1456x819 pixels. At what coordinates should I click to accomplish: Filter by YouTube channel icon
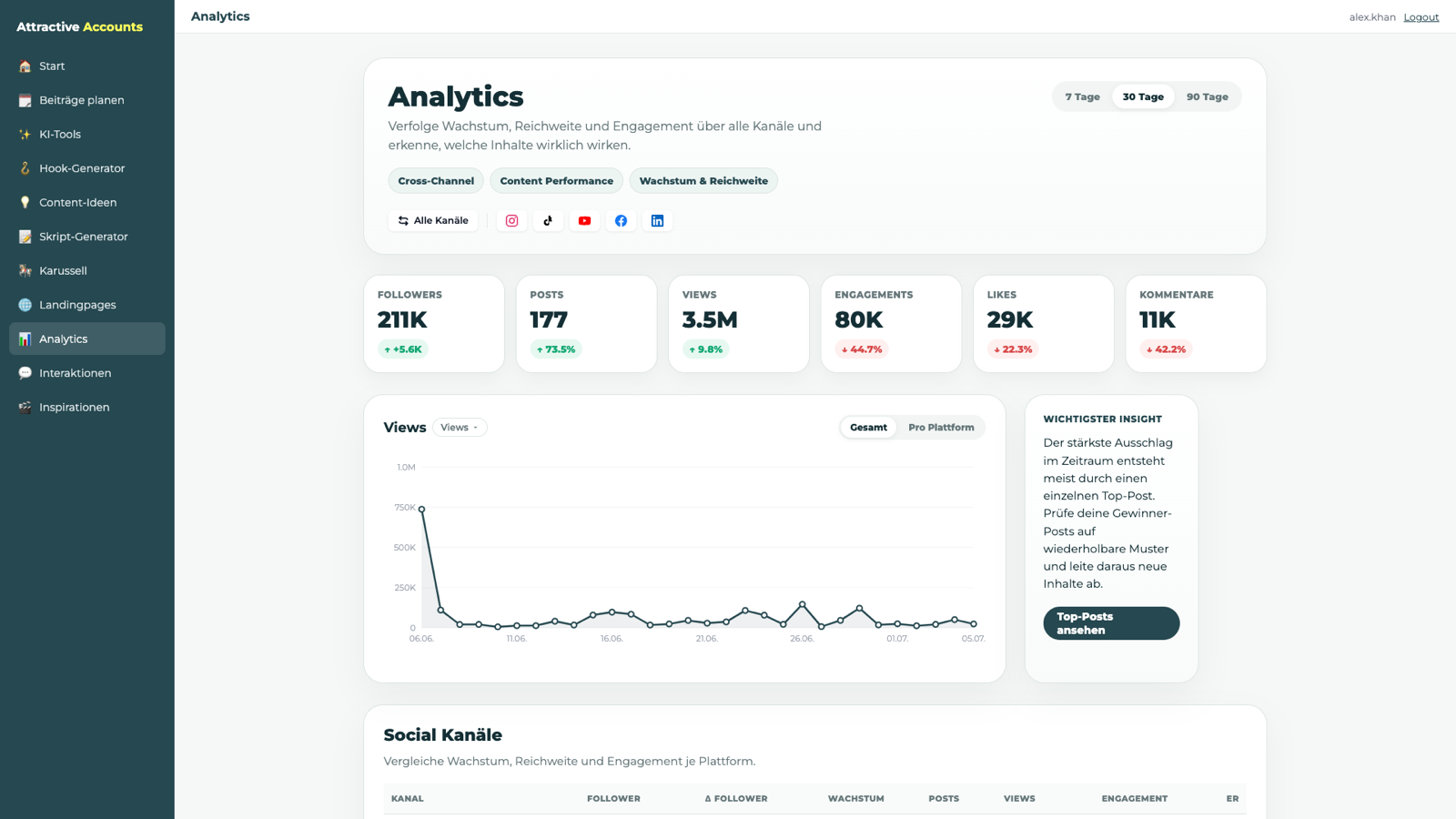[x=584, y=221]
